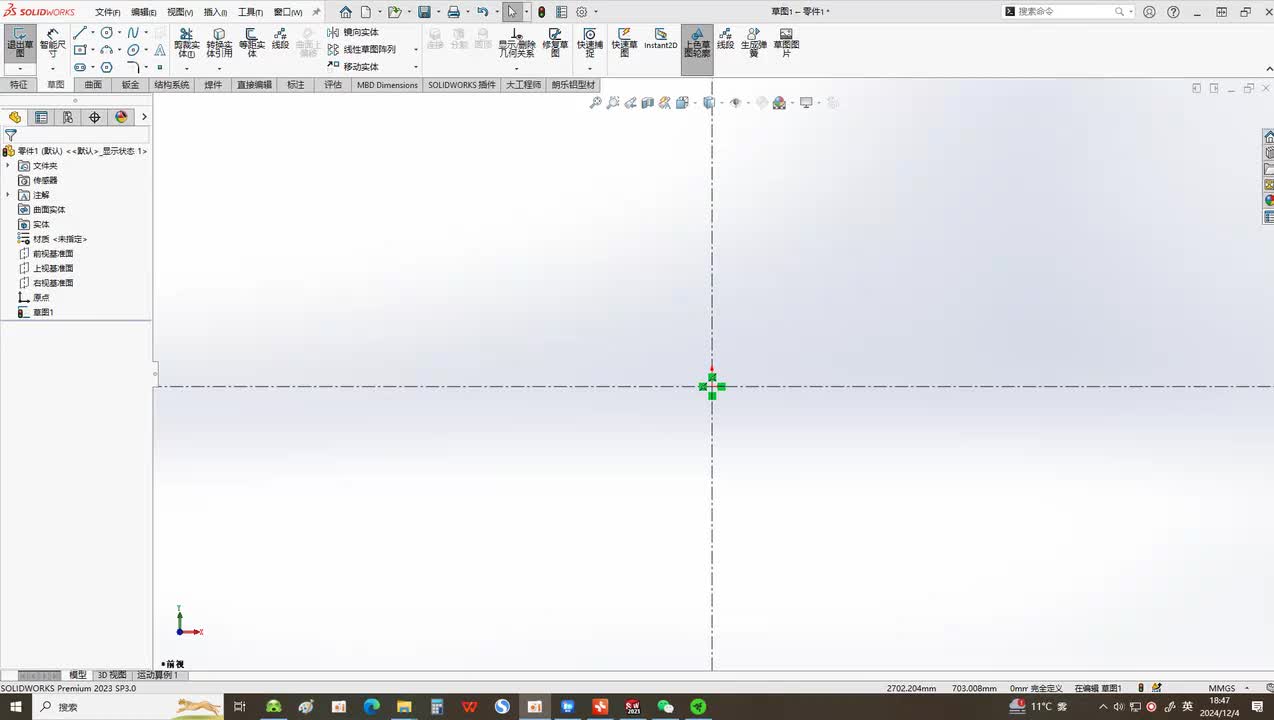Click 镜向实体 Mirror Entities
1274x720 pixels.
coord(353,32)
